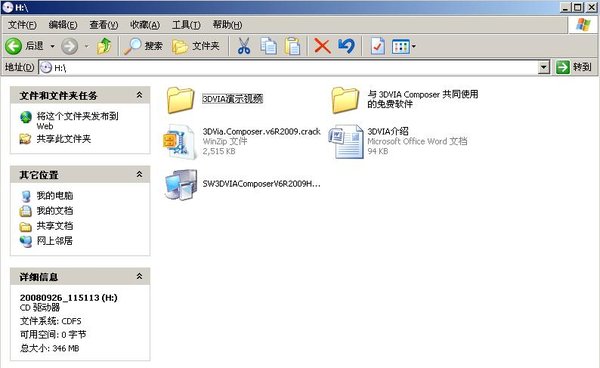This screenshot has width=600, height=368.
Task: Open the 编辑(E) menu
Action: click(63, 25)
